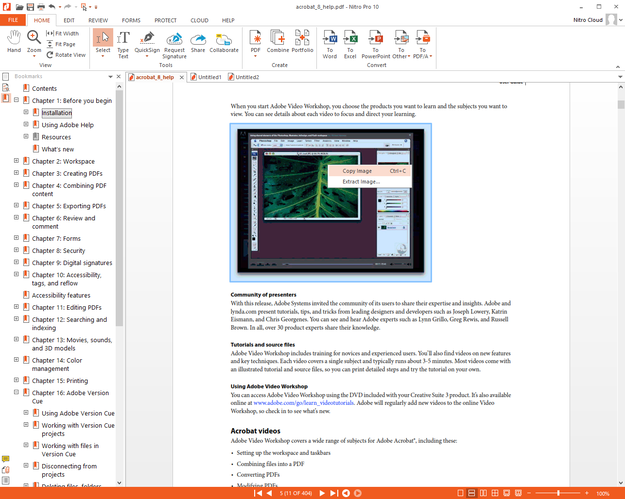Choose the Type Text tool
Screen dimensions: 625x499
point(123,45)
